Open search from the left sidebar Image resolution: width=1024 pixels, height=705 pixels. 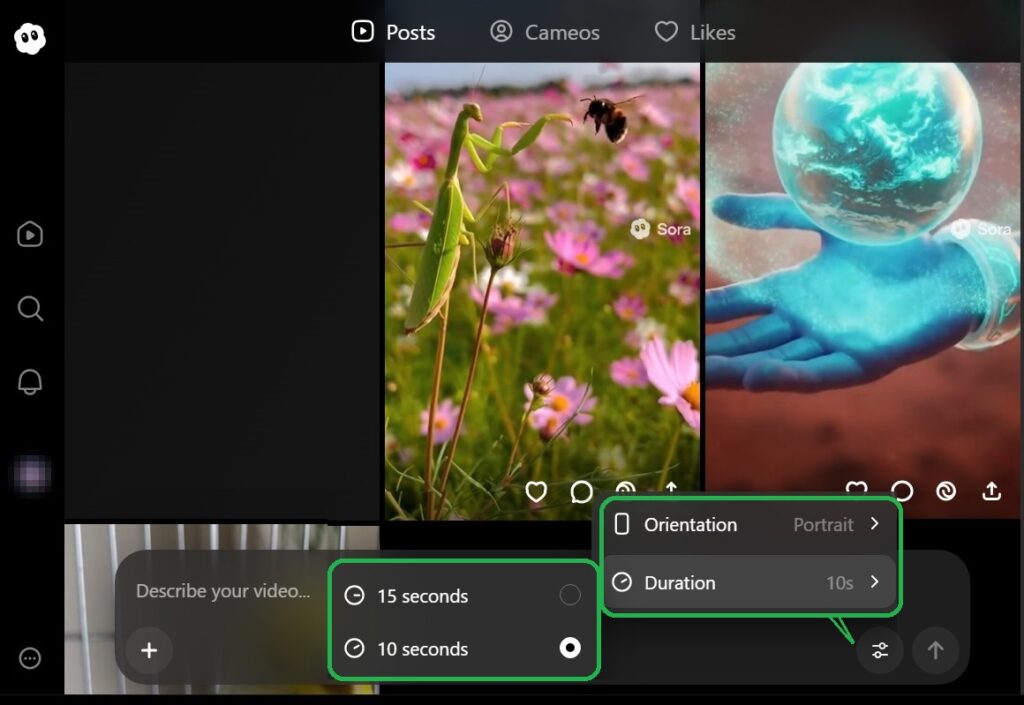30,308
